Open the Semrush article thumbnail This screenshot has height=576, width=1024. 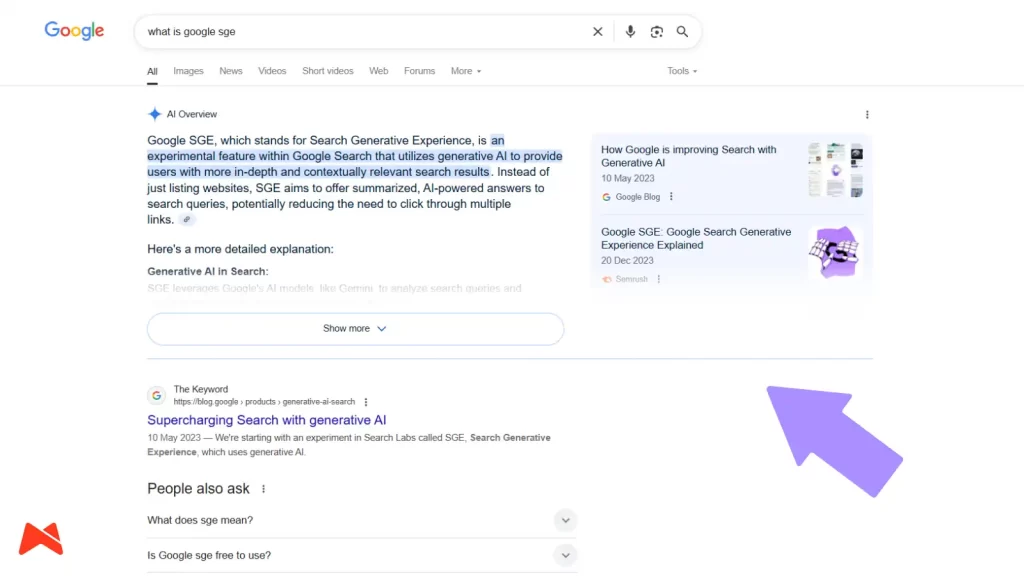(x=835, y=253)
